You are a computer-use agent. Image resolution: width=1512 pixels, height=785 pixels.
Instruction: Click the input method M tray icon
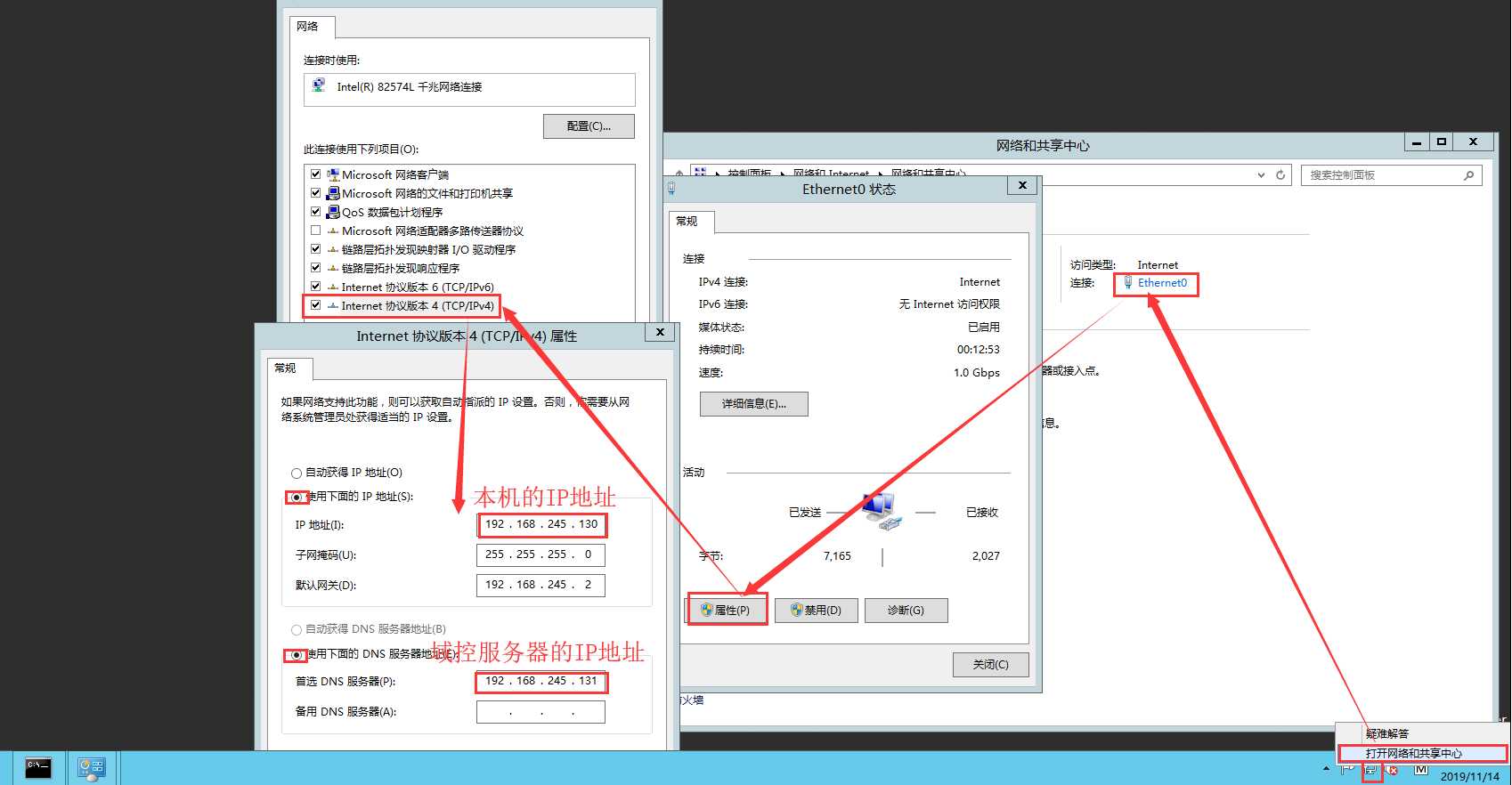pos(1421,769)
